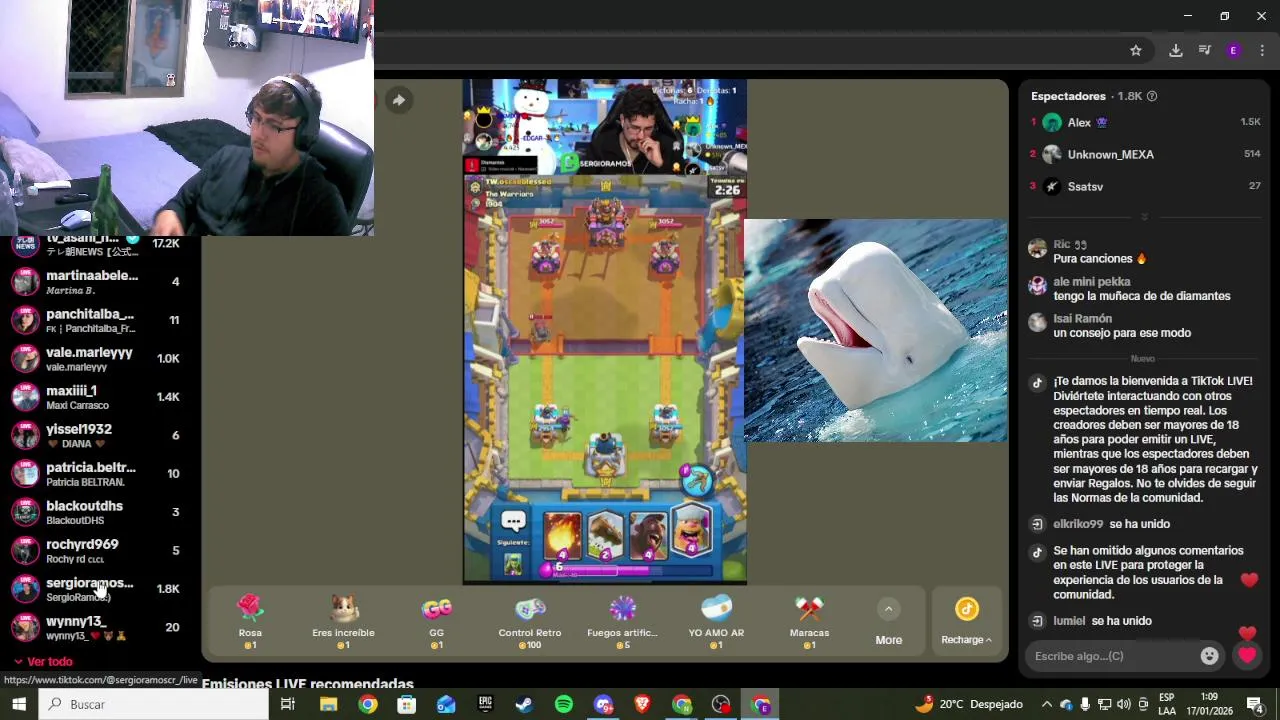This screenshot has width=1280, height=720.
Task: Open Steam from the taskbar
Action: click(524, 704)
